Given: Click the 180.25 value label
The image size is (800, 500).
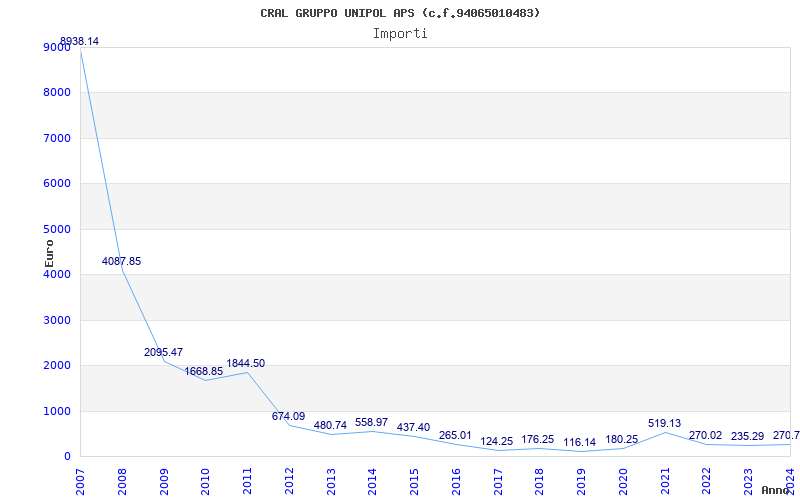Looking at the screenshot, I should 621,439.
